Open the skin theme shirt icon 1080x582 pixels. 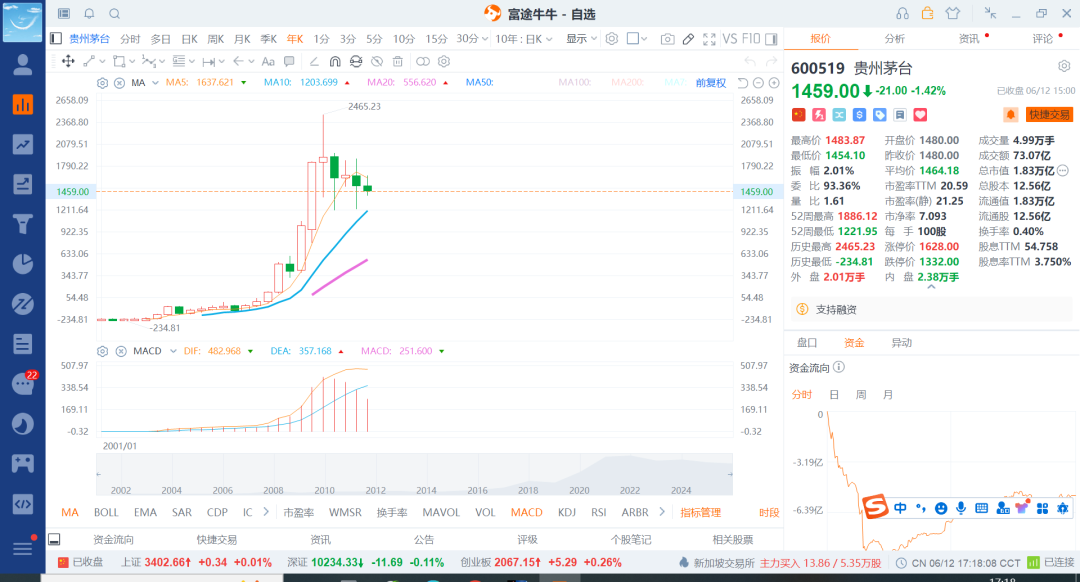(953, 13)
